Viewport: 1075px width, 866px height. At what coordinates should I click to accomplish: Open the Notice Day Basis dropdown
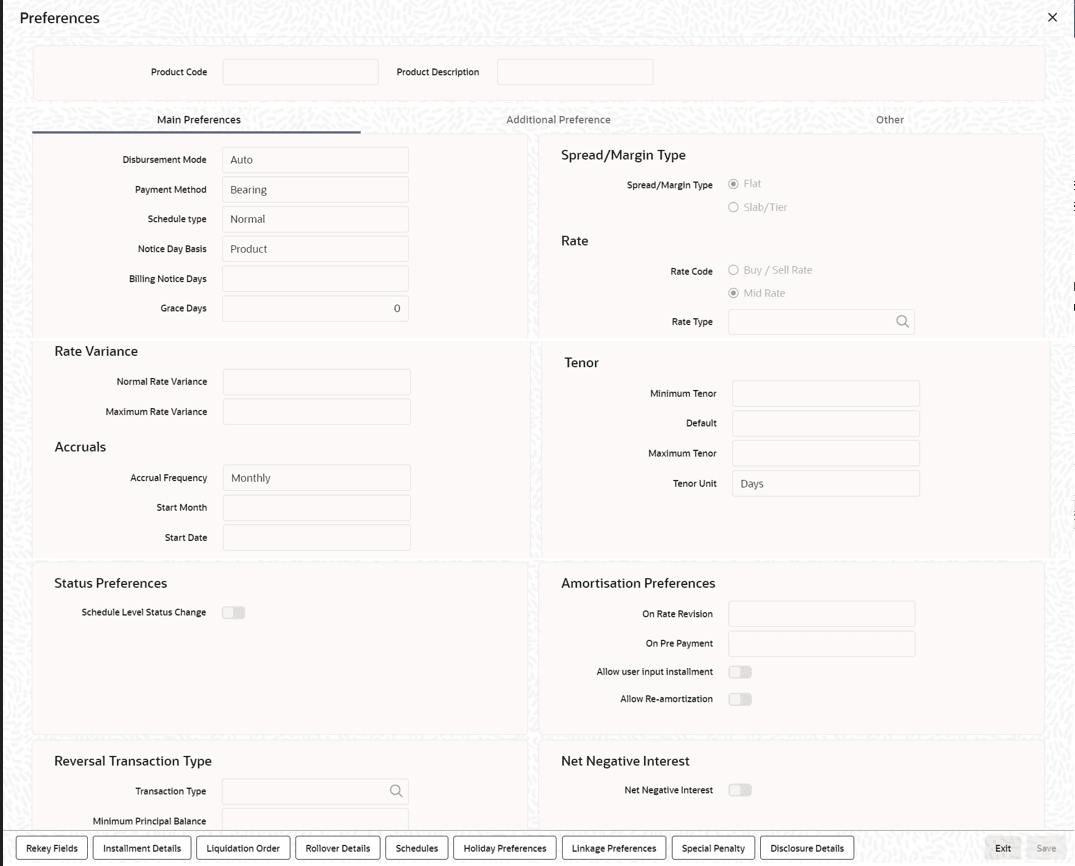click(x=315, y=249)
